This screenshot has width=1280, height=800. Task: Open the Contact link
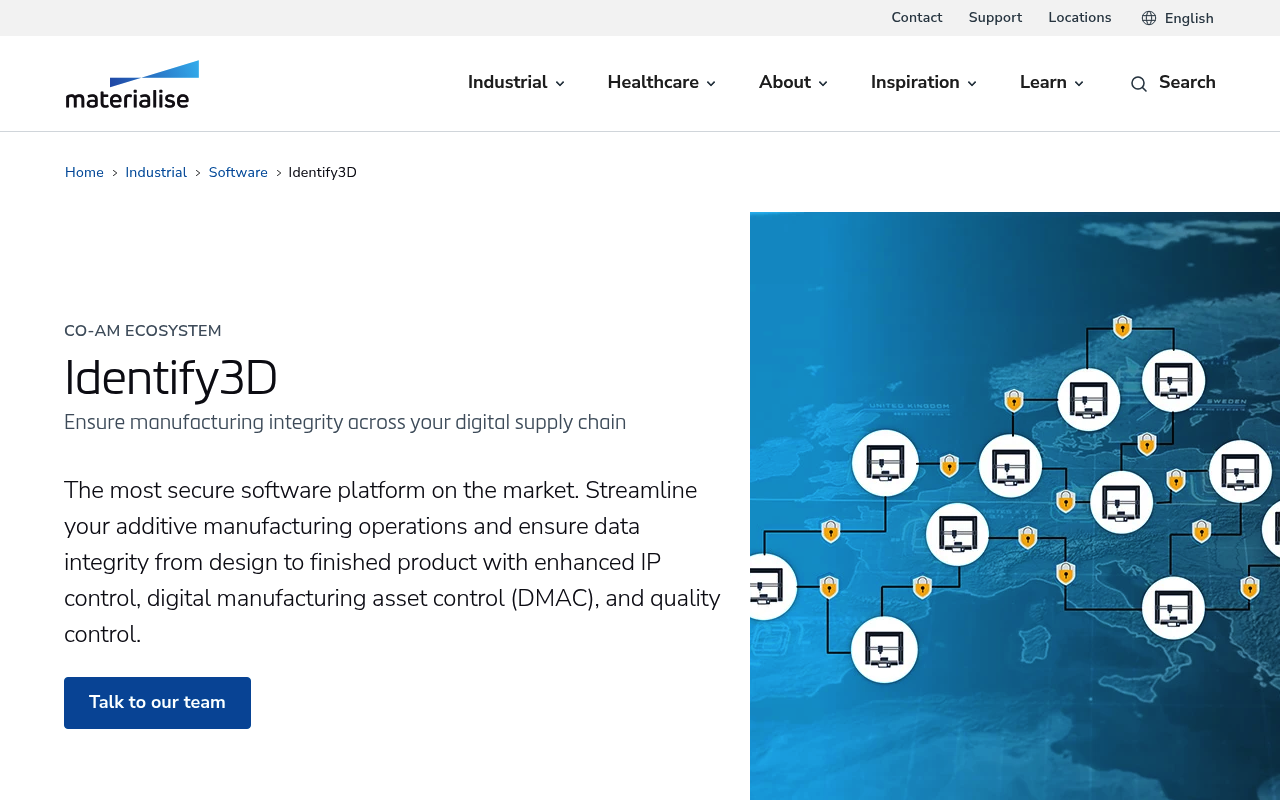tap(917, 17)
